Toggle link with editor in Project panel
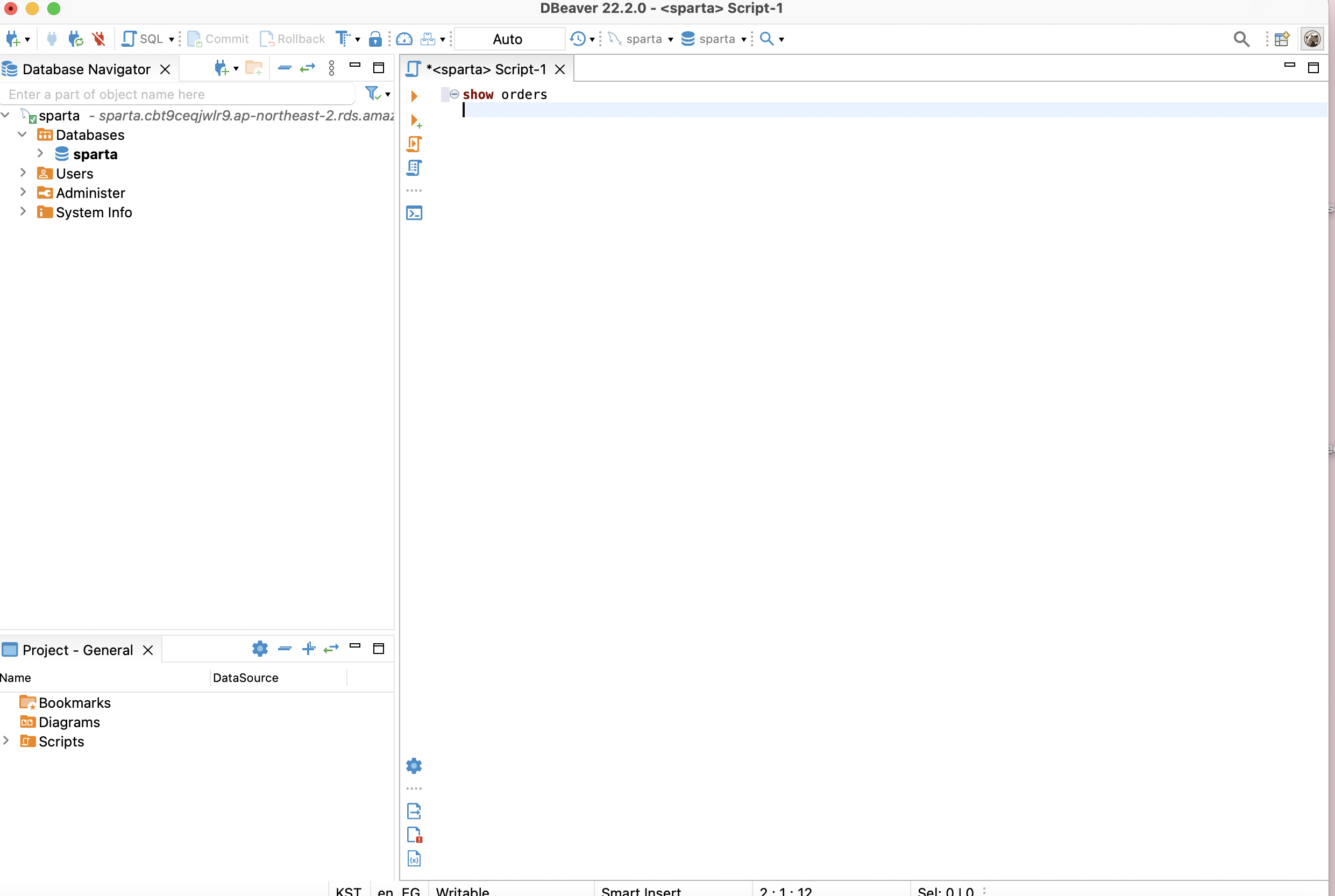Screen dimensions: 1335x896 pos(331,649)
